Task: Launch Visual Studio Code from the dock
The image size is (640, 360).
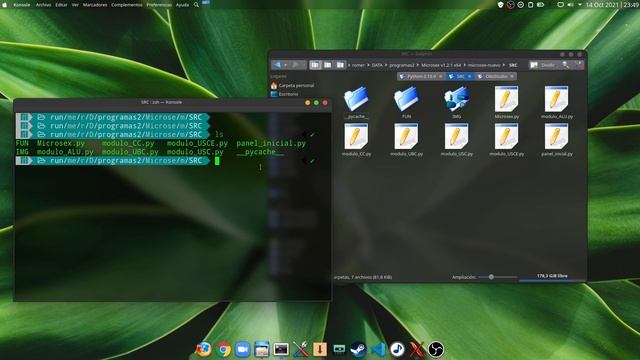Action: pos(378,349)
